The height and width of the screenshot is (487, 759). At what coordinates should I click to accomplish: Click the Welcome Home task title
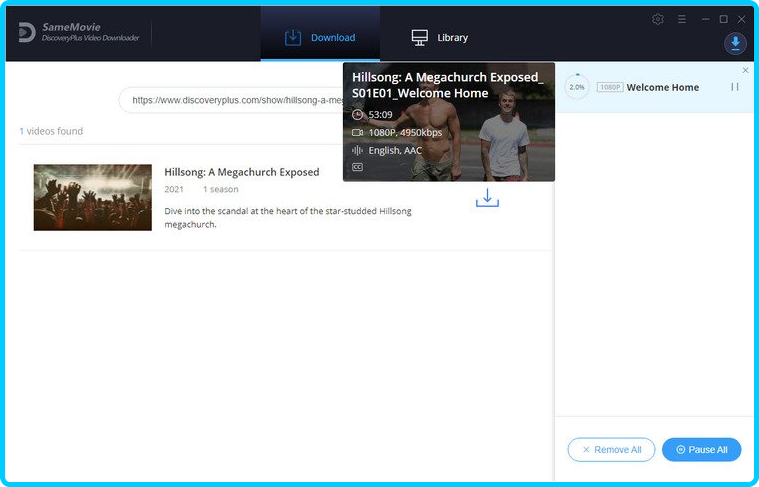663,87
